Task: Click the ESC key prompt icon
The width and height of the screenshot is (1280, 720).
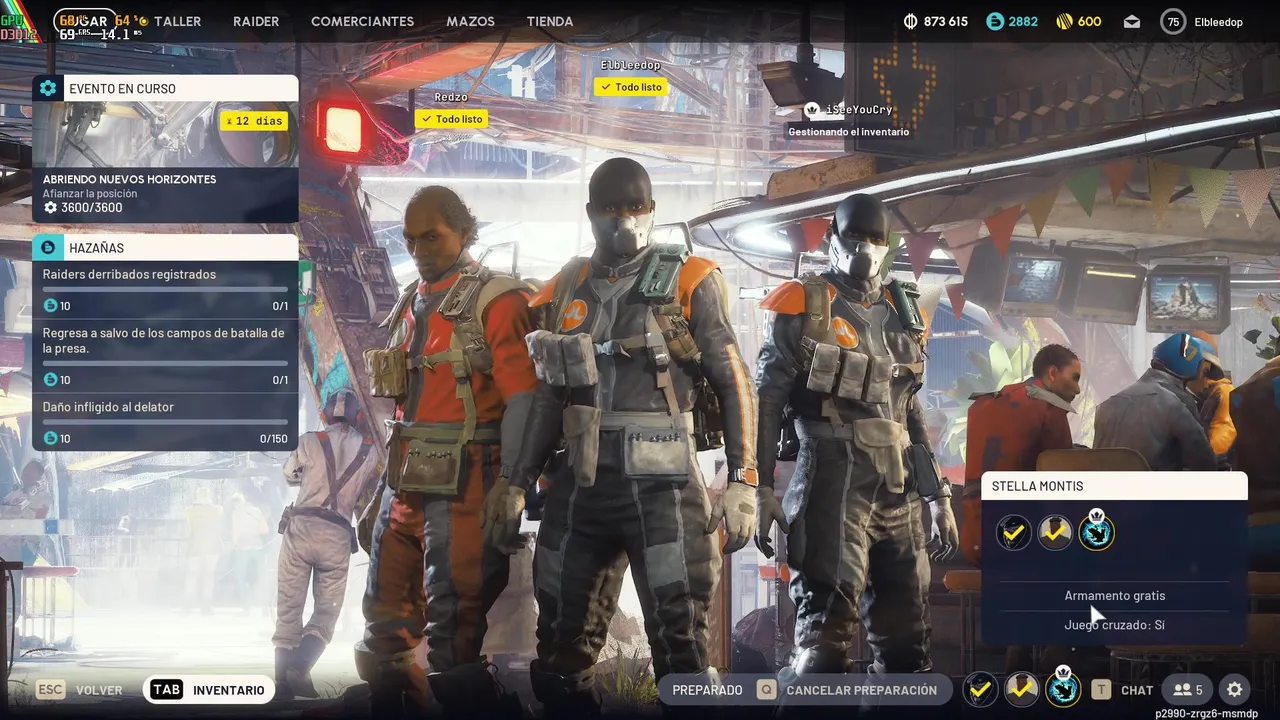Action: point(51,690)
